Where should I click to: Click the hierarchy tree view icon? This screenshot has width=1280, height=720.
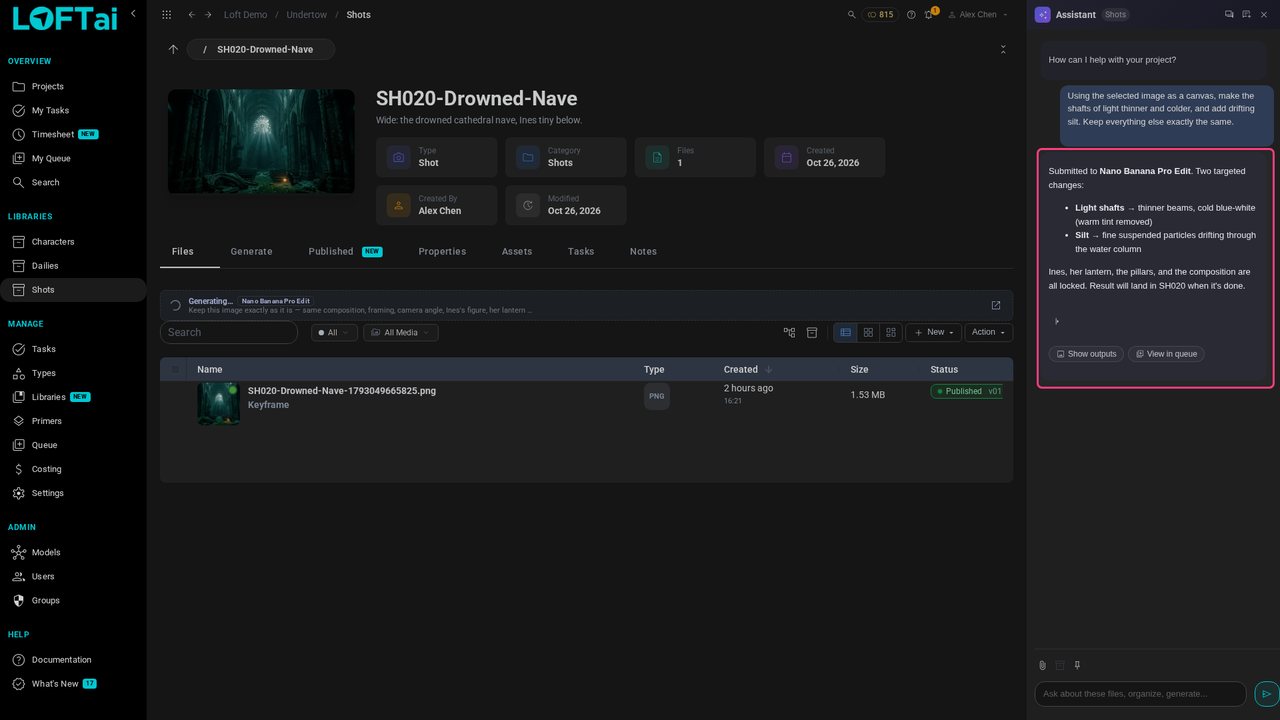pos(789,332)
